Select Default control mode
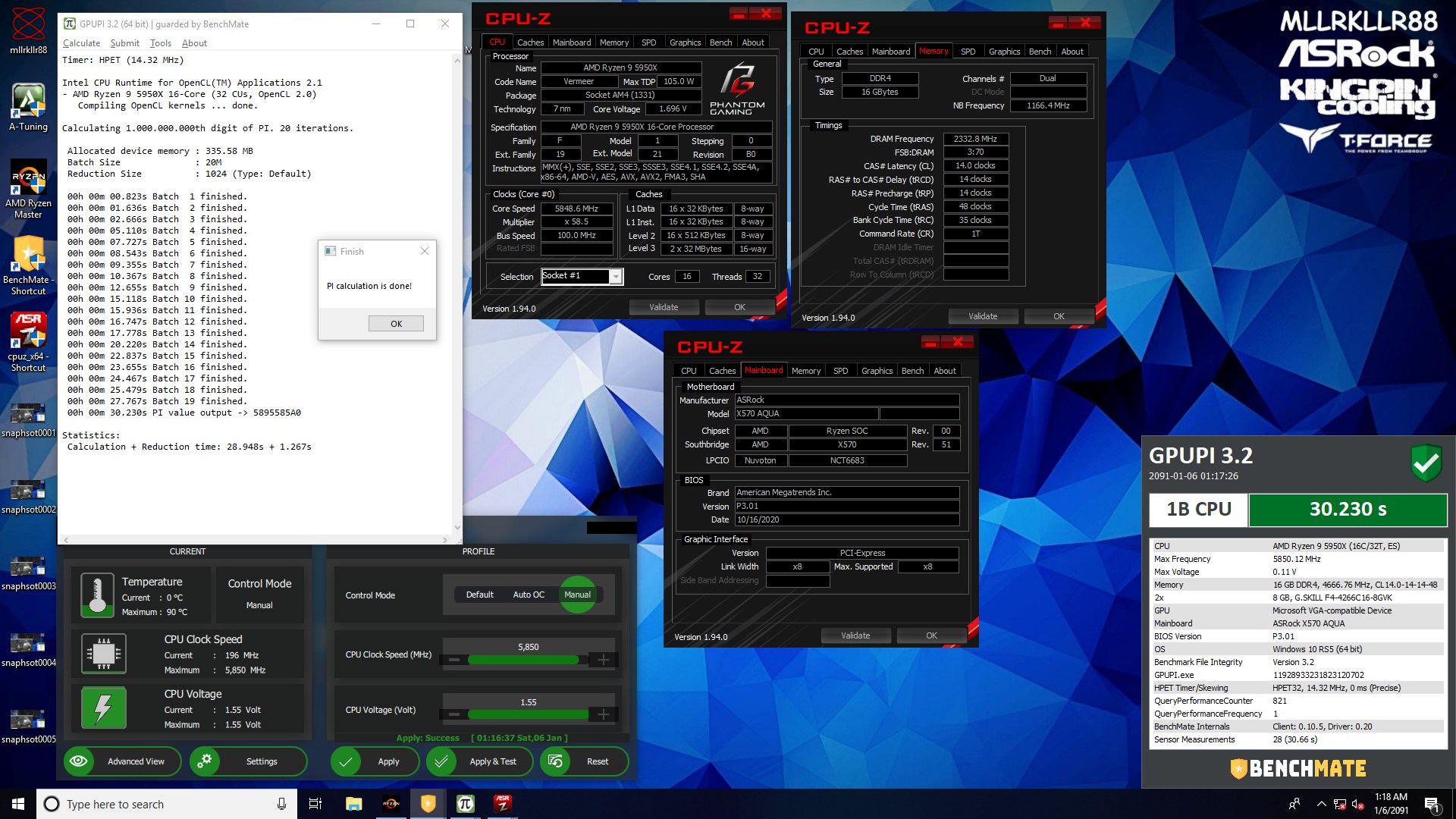The height and width of the screenshot is (819, 1456). [x=479, y=595]
